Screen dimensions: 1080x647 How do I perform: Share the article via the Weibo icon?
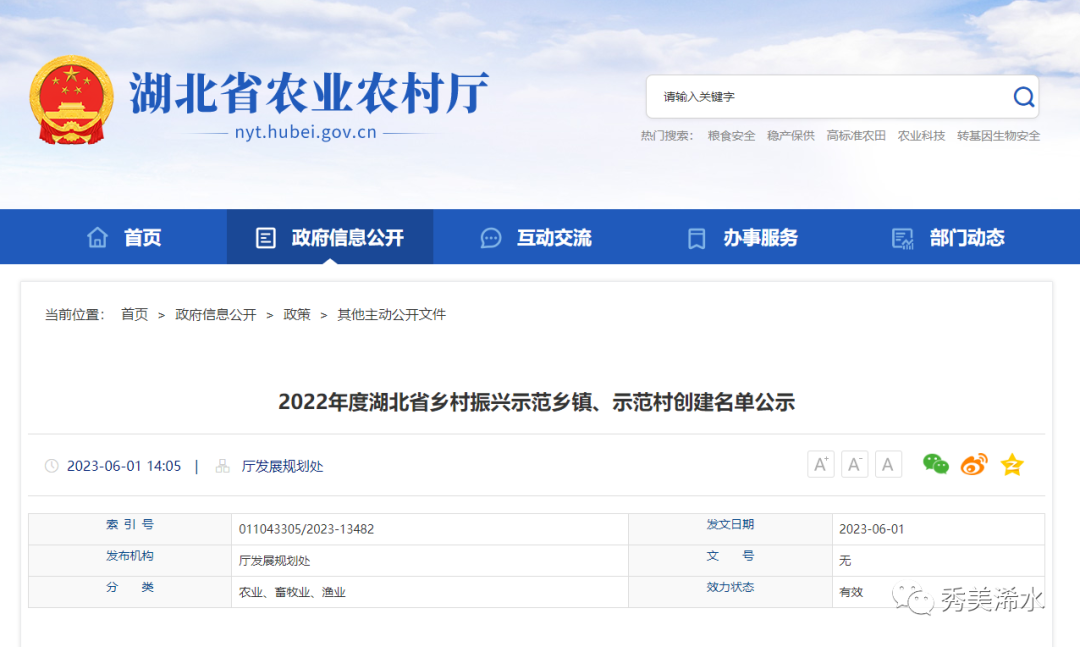click(x=974, y=464)
